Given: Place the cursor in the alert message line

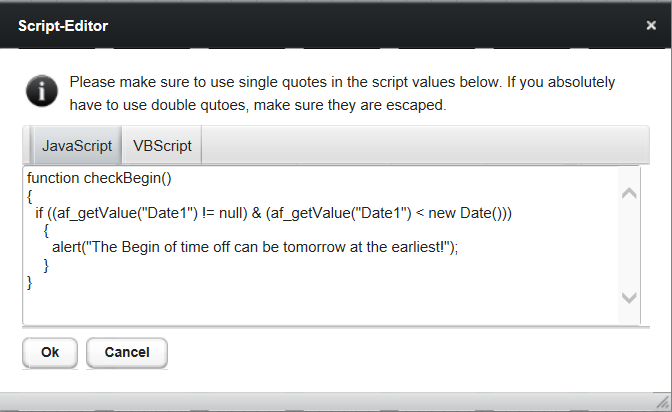Looking at the screenshot, I should coord(255,247).
